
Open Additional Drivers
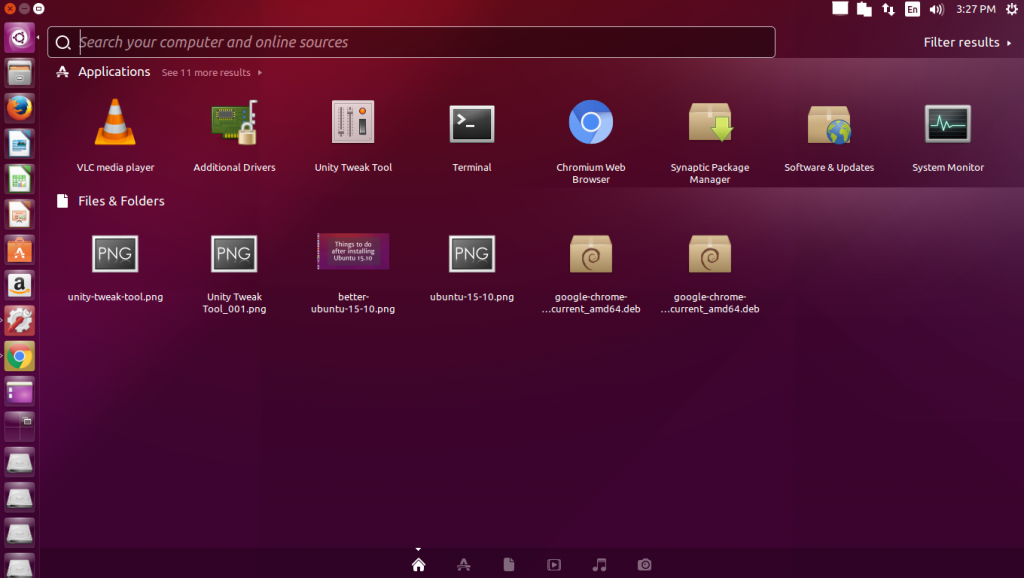click(234, 124)
